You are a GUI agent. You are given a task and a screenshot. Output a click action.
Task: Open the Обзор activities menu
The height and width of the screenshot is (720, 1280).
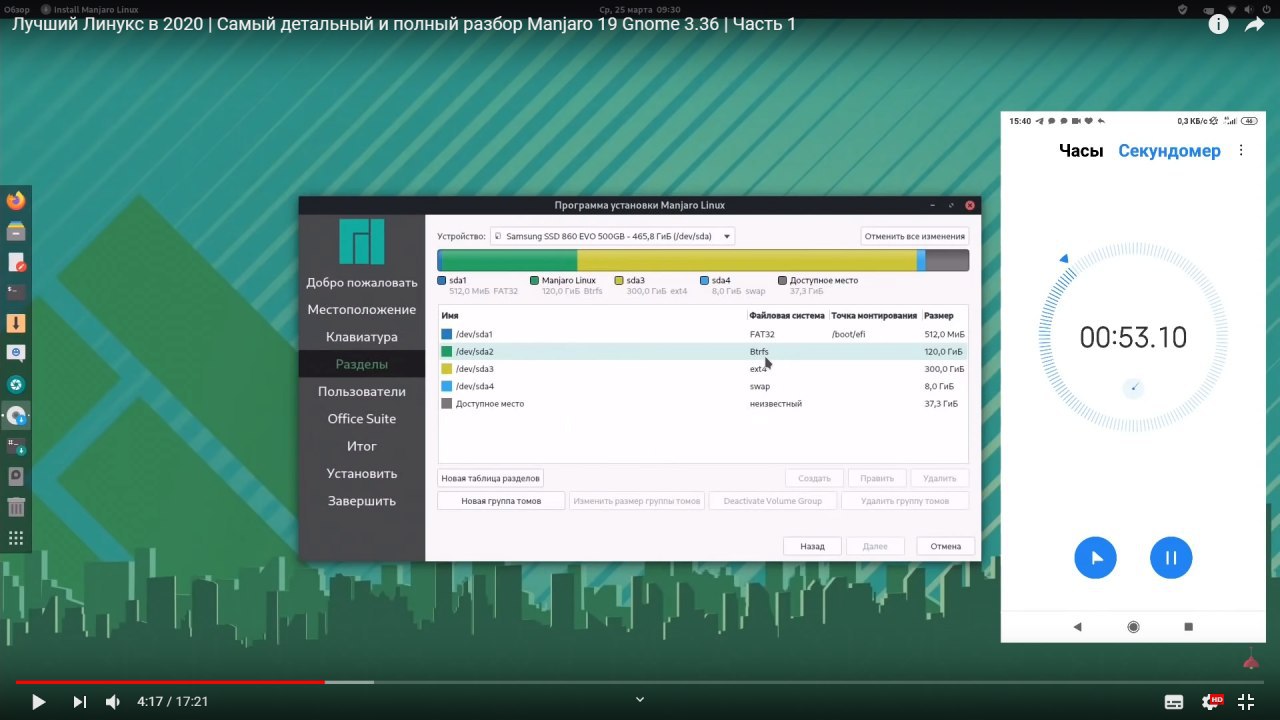[17, 9]
